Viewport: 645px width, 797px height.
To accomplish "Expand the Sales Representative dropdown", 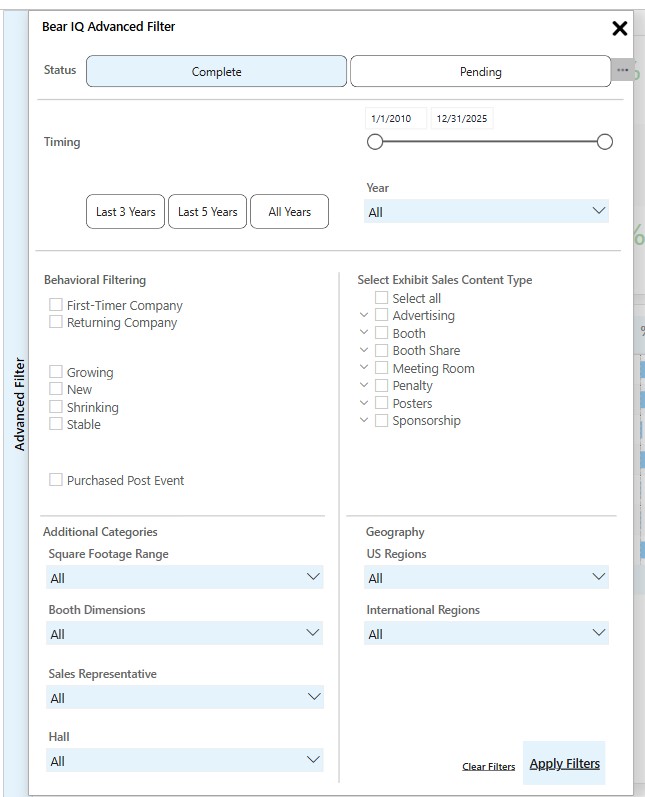I will pyautogui.click(x=185, y=698).
